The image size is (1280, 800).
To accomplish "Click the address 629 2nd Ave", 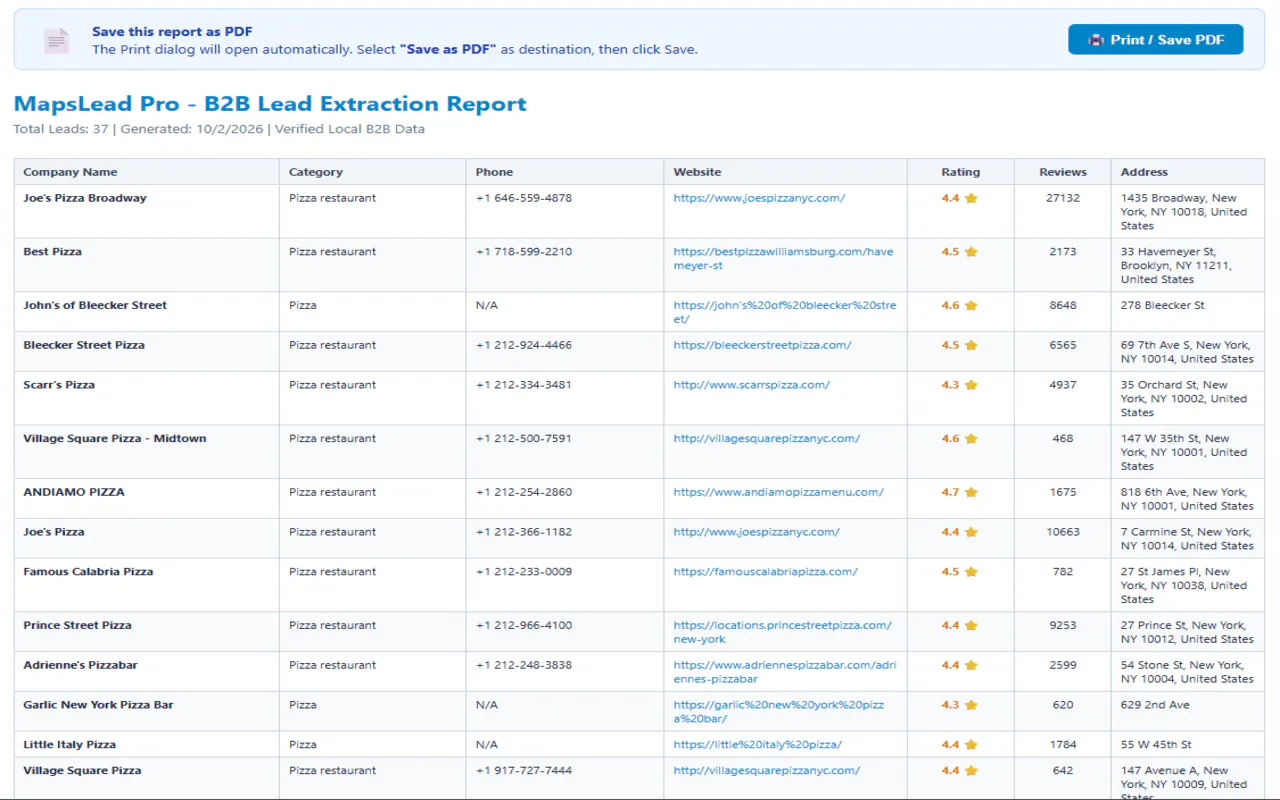I will coord(1155,705).
